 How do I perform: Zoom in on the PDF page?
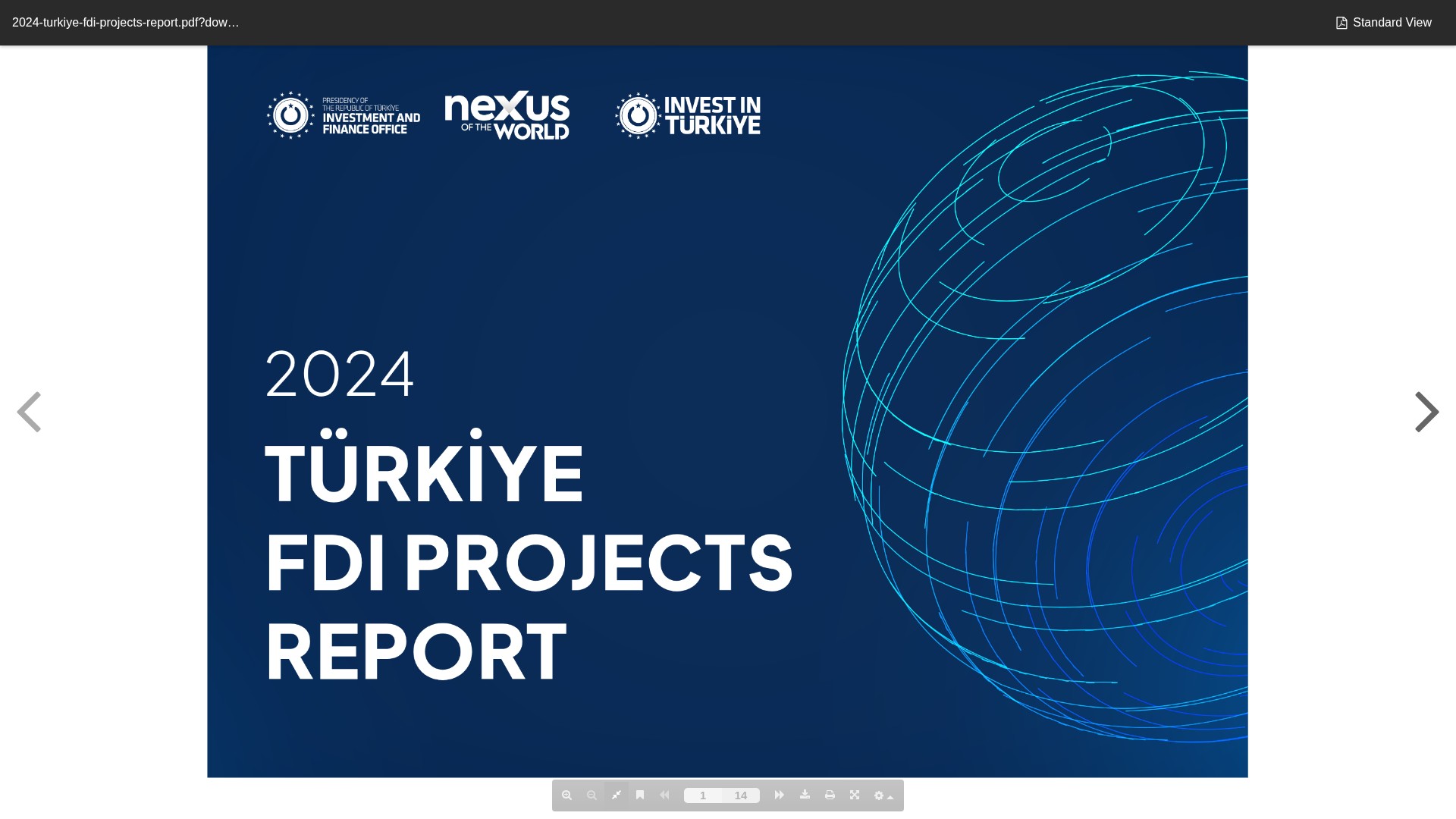(x=566, y=795)
